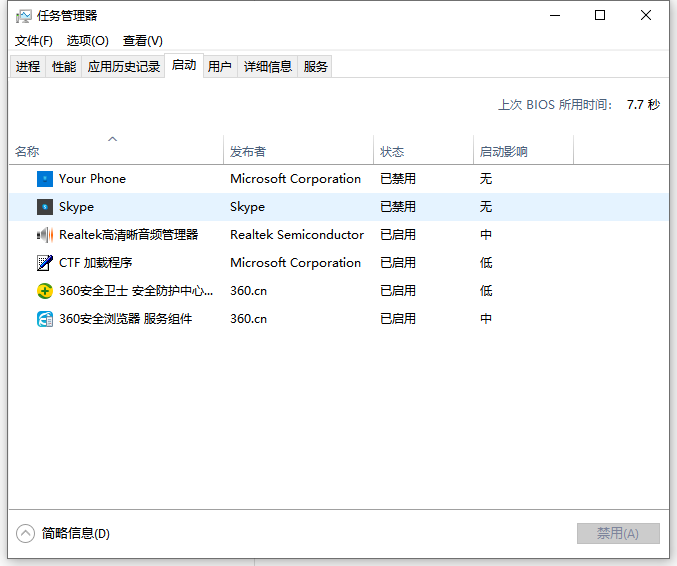Switch to the 用户 tab
This screenshot has height=566, width=677.
click(x=220, y=66)
